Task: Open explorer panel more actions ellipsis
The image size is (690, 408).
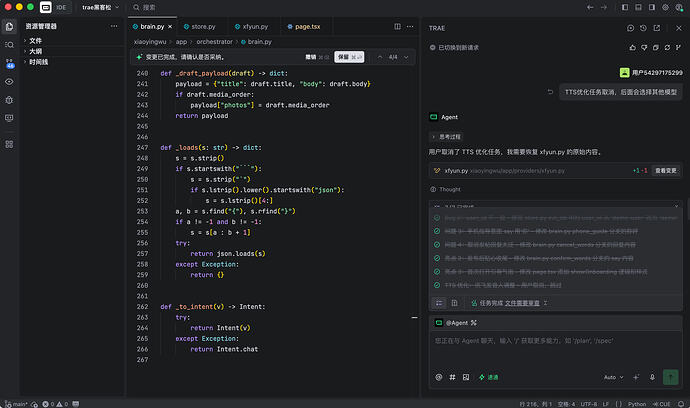Action: [x=114, y=26]
